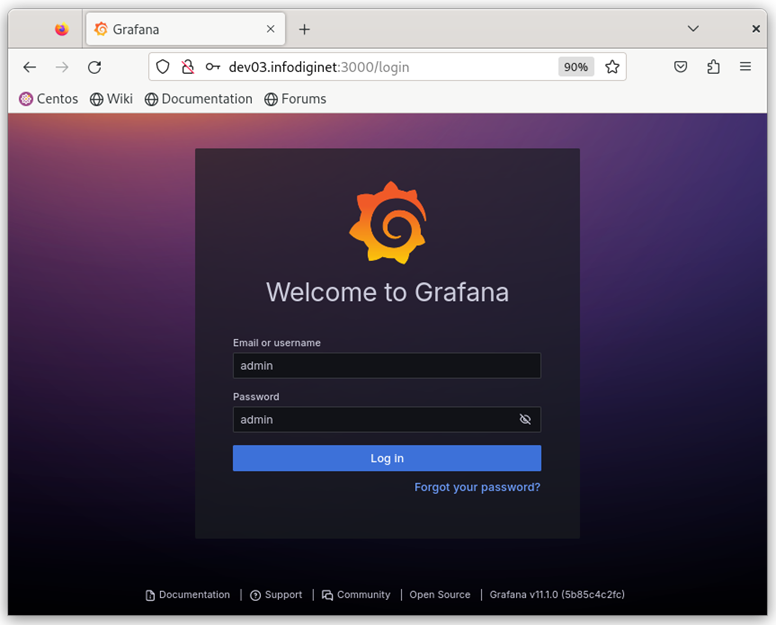This screenshot has width=776, height=625.
Task: Open the footer Open Source link
Action: [x=439, y=595]
